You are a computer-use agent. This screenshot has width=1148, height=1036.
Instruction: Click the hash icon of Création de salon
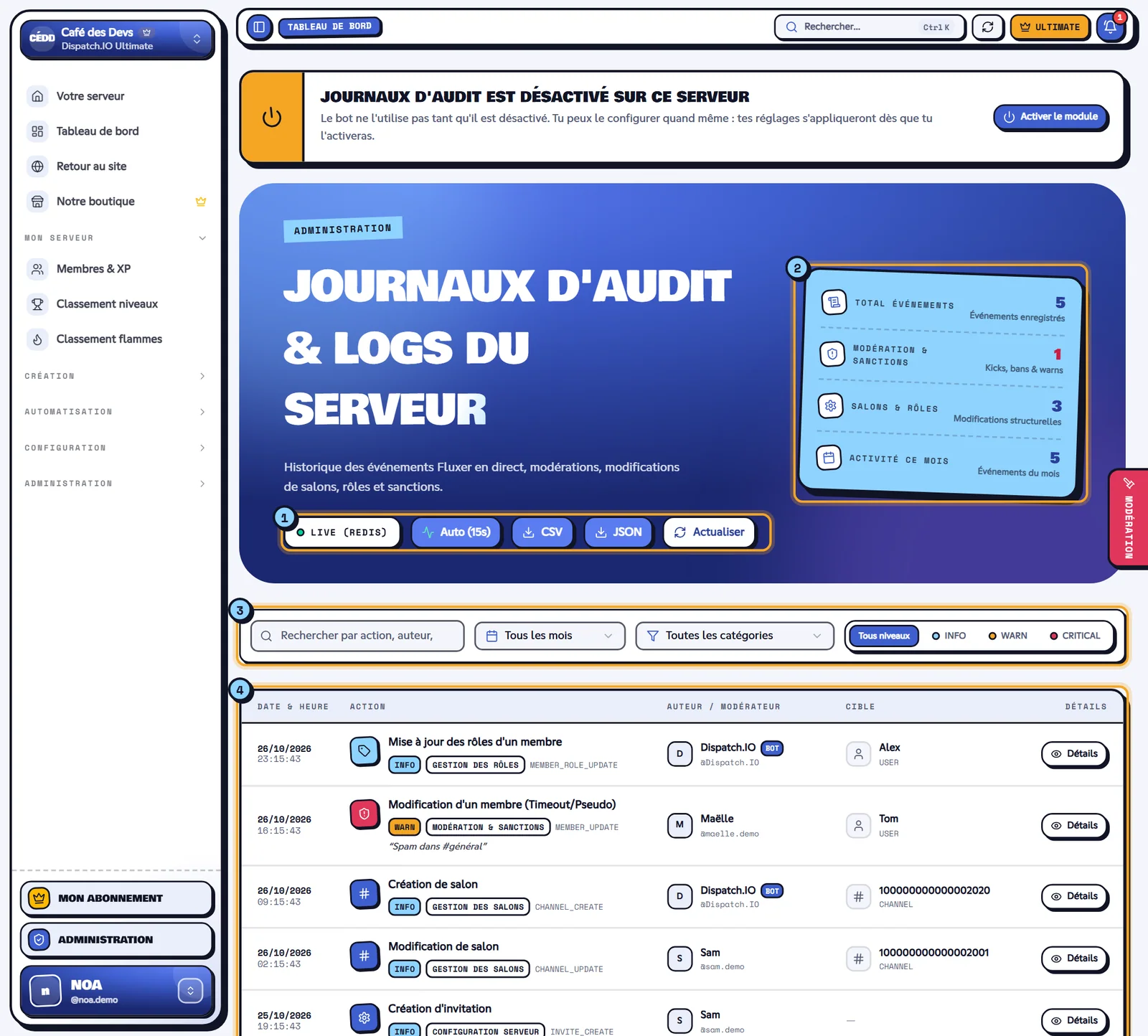[364, 893]
